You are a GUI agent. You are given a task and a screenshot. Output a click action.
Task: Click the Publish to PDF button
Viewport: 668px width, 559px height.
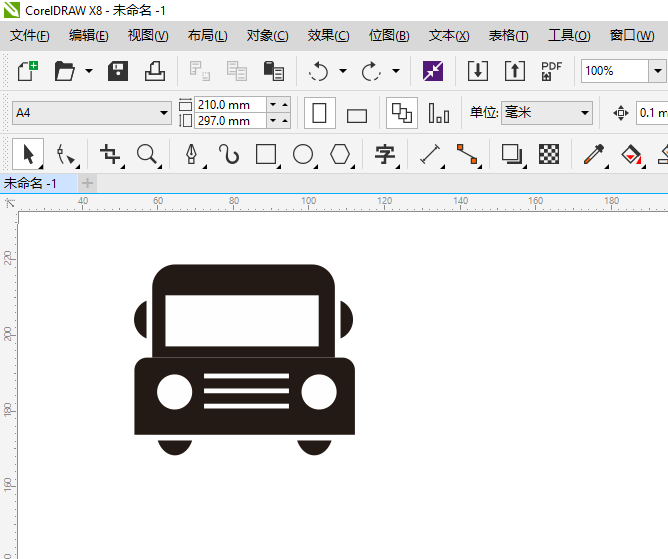(551, 71)
